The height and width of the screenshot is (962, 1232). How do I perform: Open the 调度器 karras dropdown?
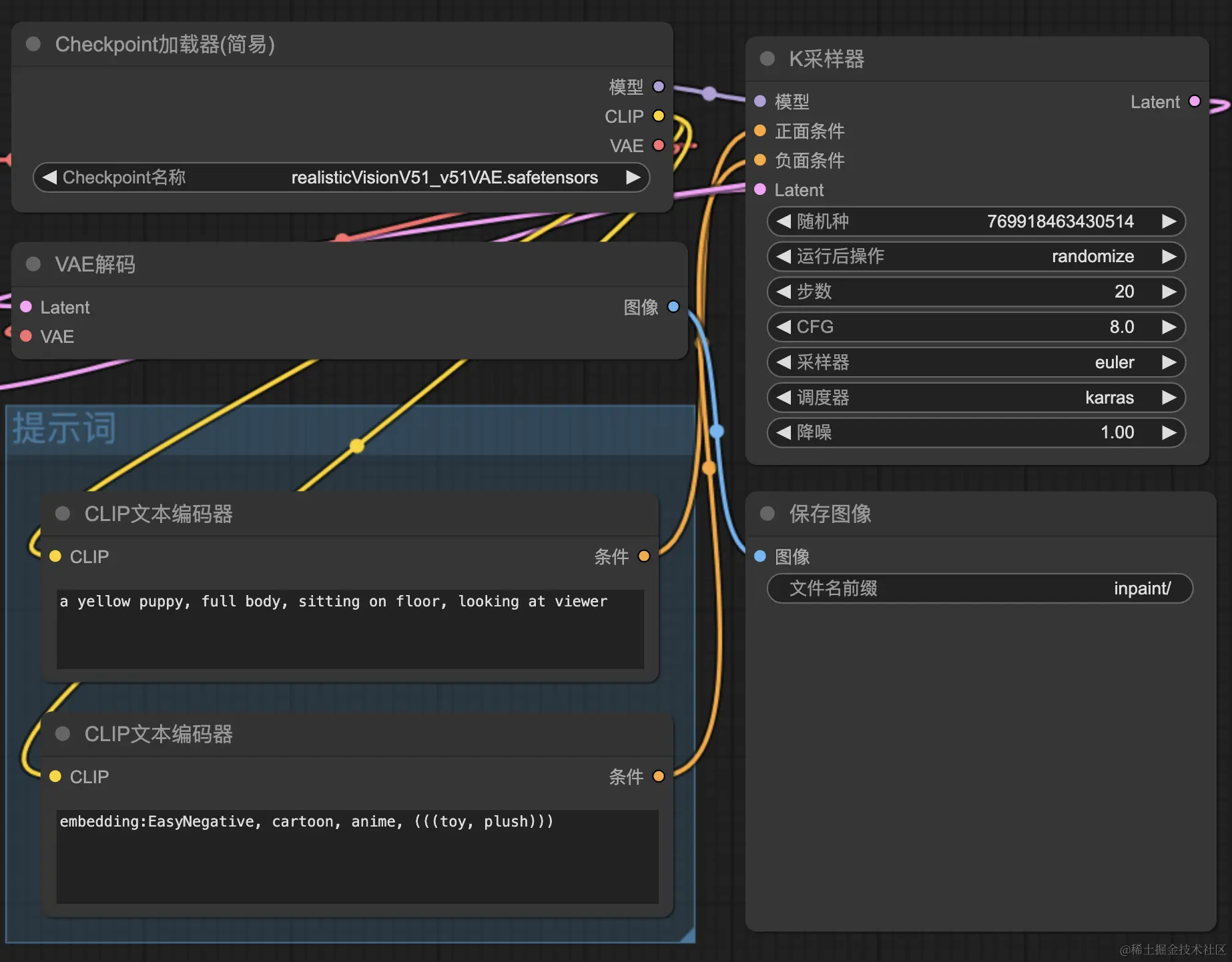click(976, 398)
